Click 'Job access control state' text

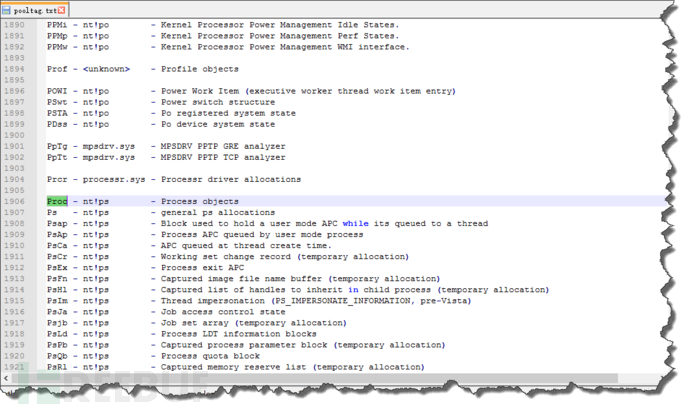coord(223,312)
